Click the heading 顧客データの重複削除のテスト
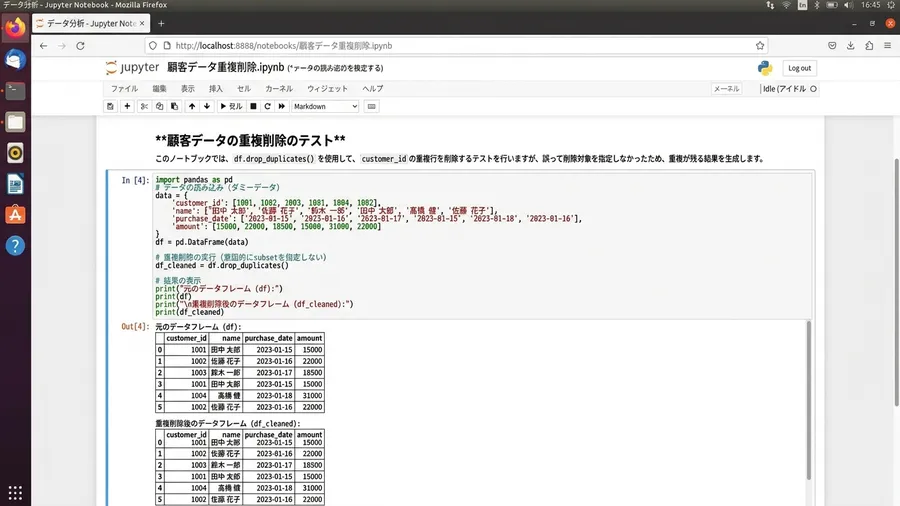Screen dimensions: 900x506 click(x=250, y=141)
